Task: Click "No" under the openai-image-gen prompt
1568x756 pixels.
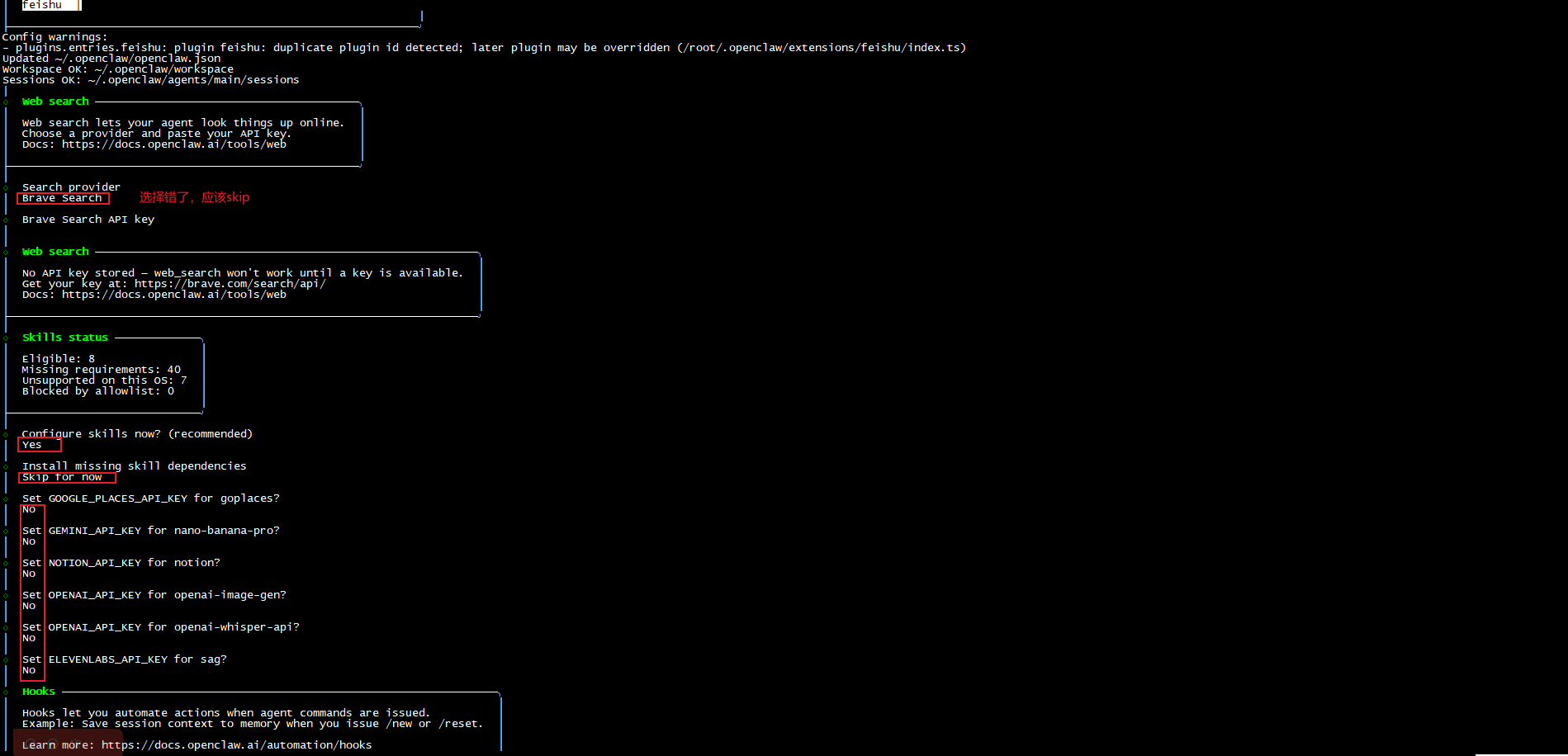Action: pos(29,607)
